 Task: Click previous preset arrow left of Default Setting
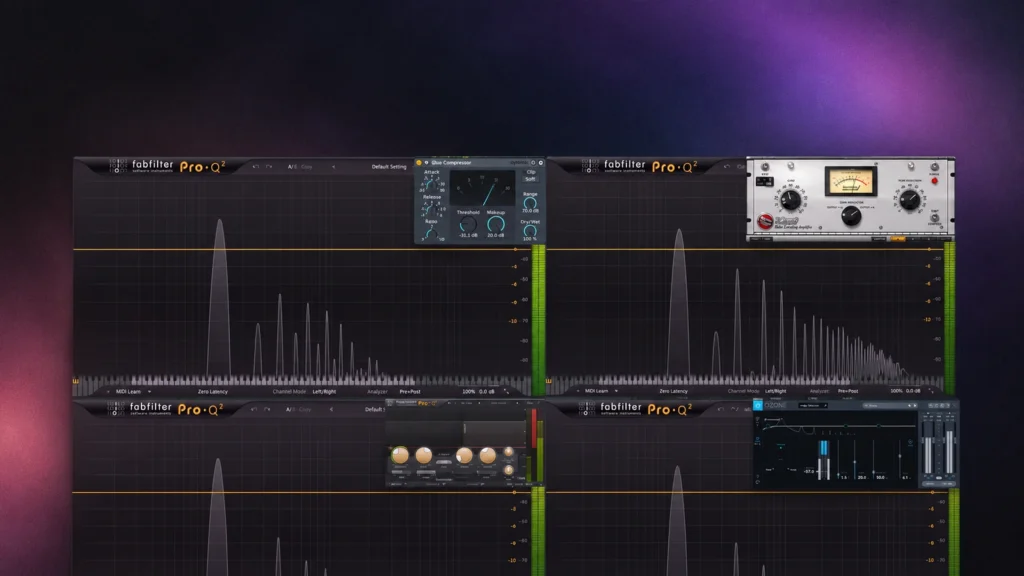point(333,167)
